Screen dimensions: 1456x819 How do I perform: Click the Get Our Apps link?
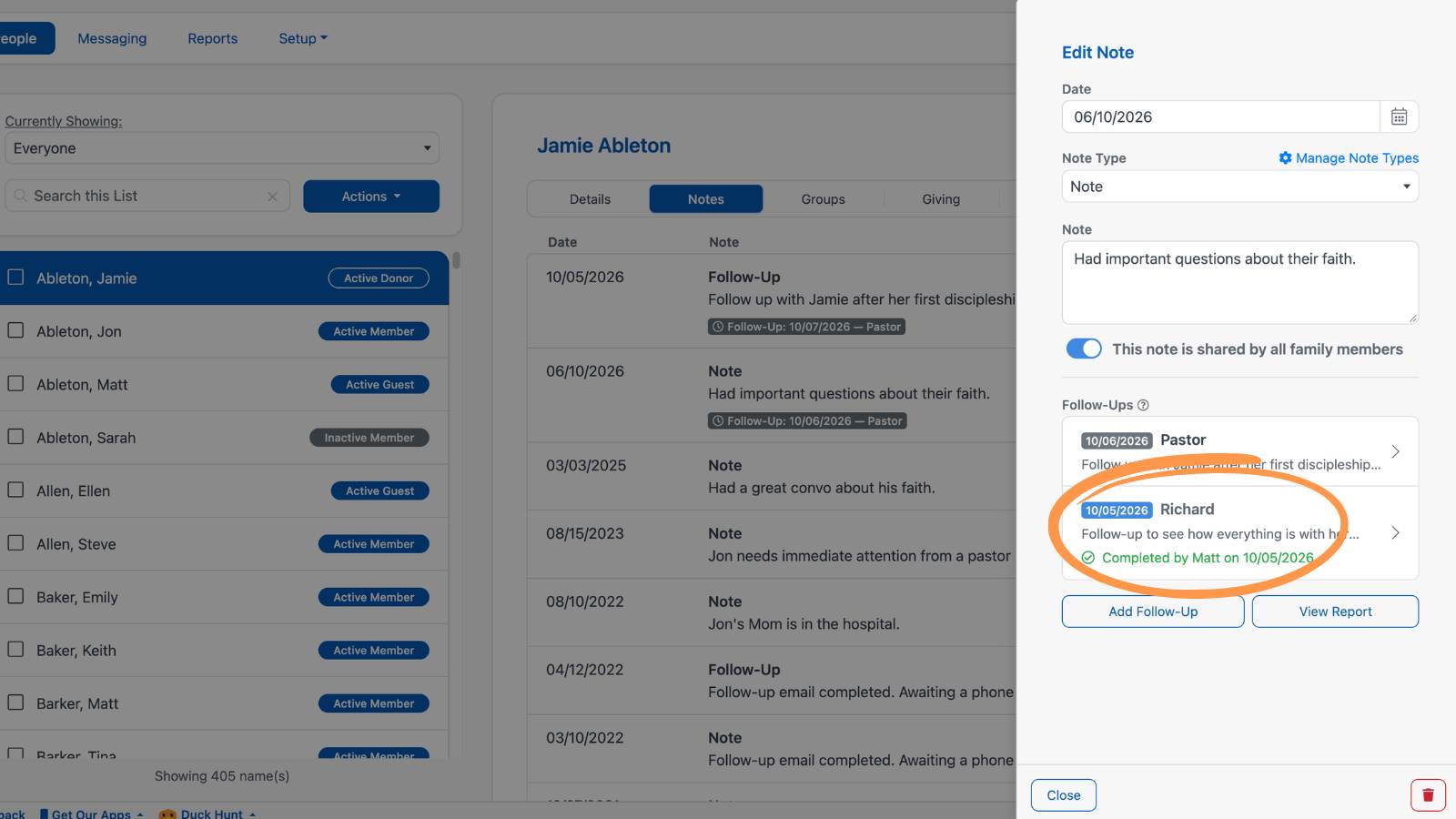[91, 814]
